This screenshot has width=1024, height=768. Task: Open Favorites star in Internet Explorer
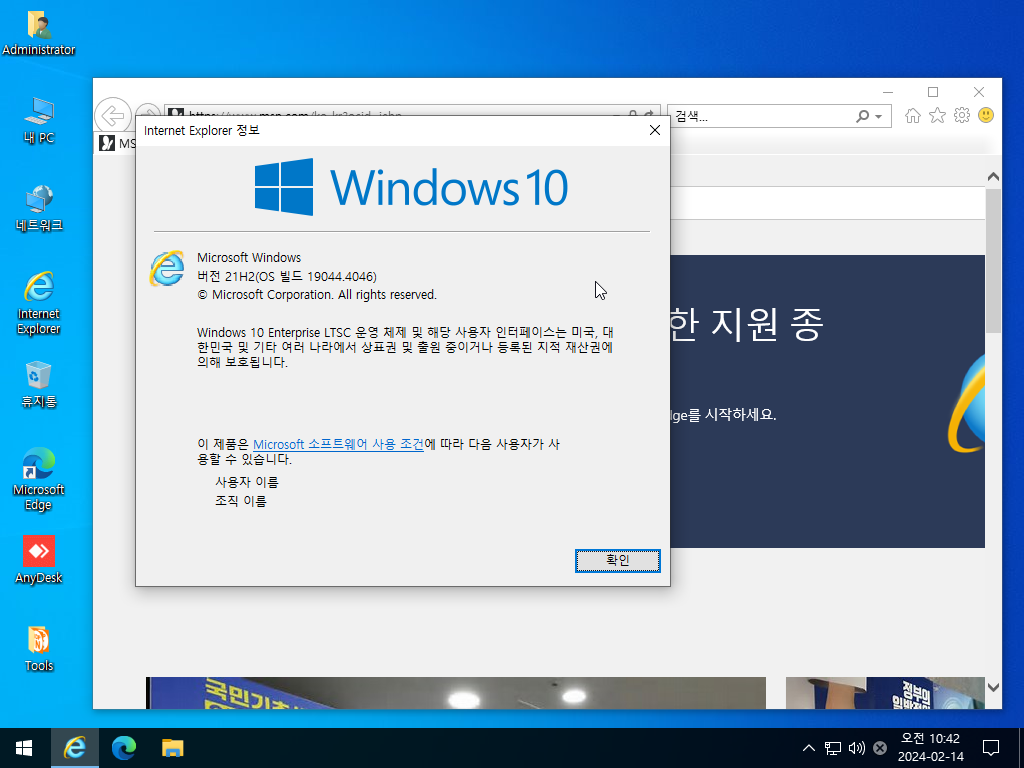[937, 116]
